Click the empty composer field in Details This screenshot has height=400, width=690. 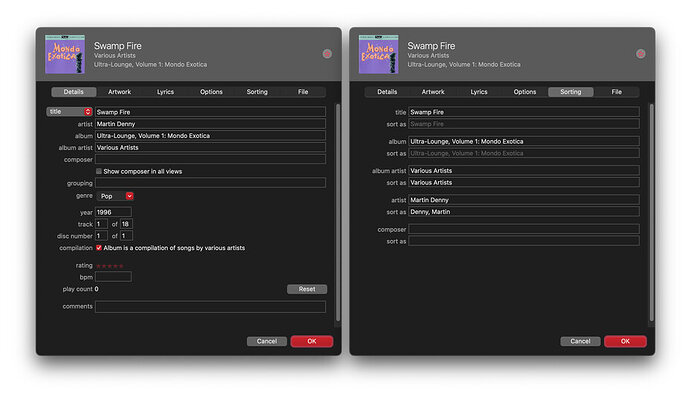[x=210, y=159]
